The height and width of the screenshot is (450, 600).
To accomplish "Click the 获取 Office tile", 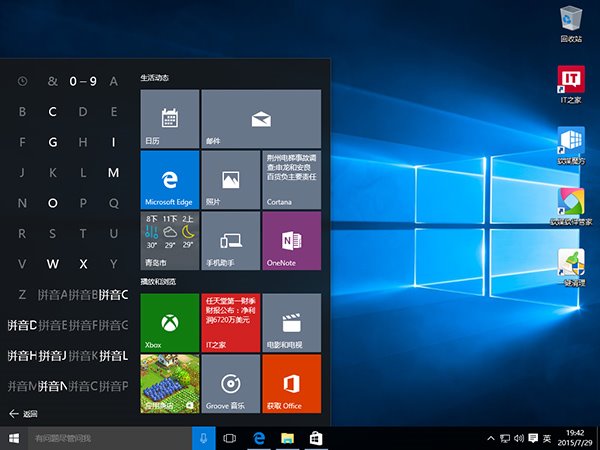I will click(x=291, y=383).
